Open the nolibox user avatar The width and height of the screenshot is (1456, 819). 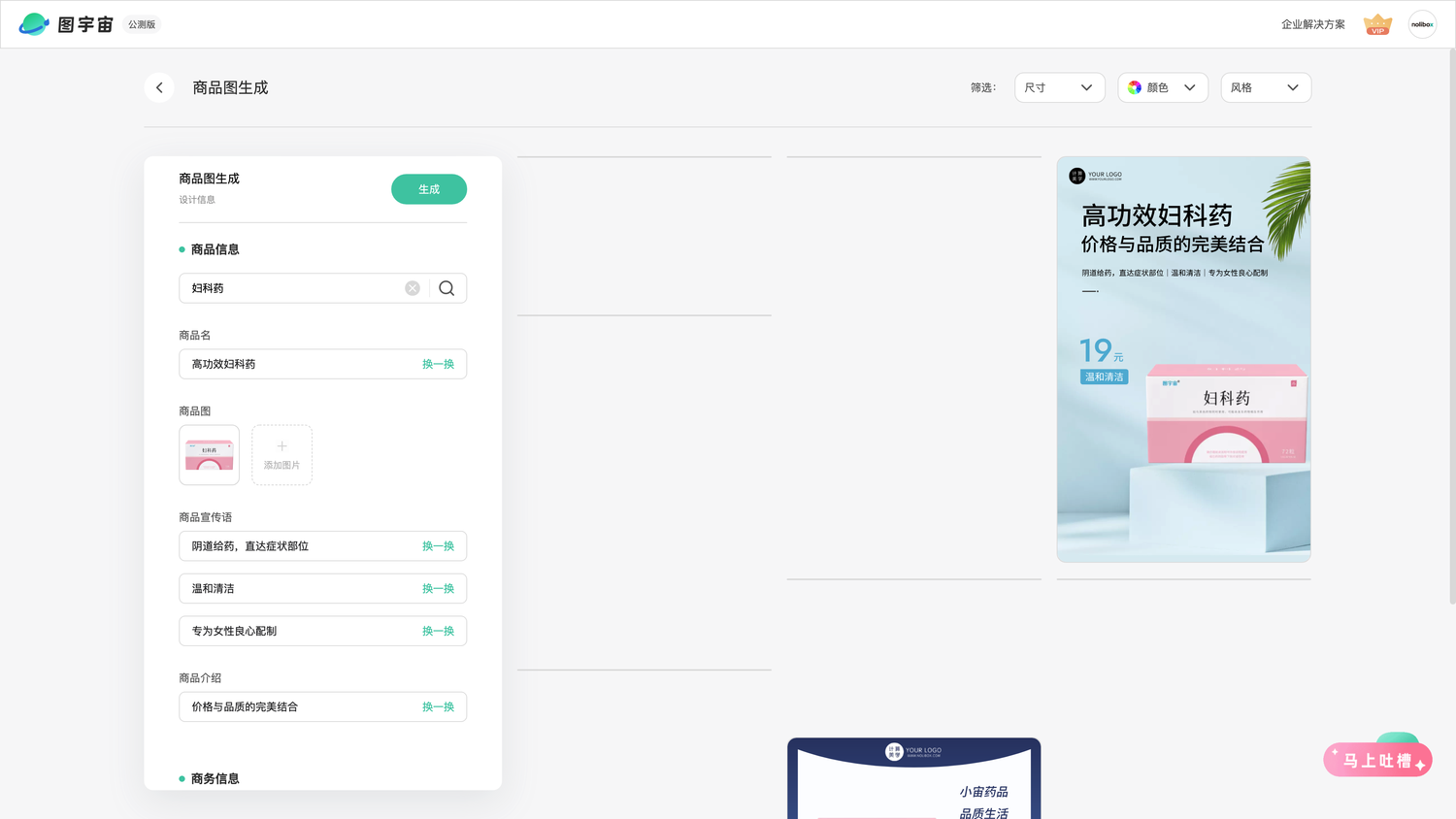tap(1422, 24)
